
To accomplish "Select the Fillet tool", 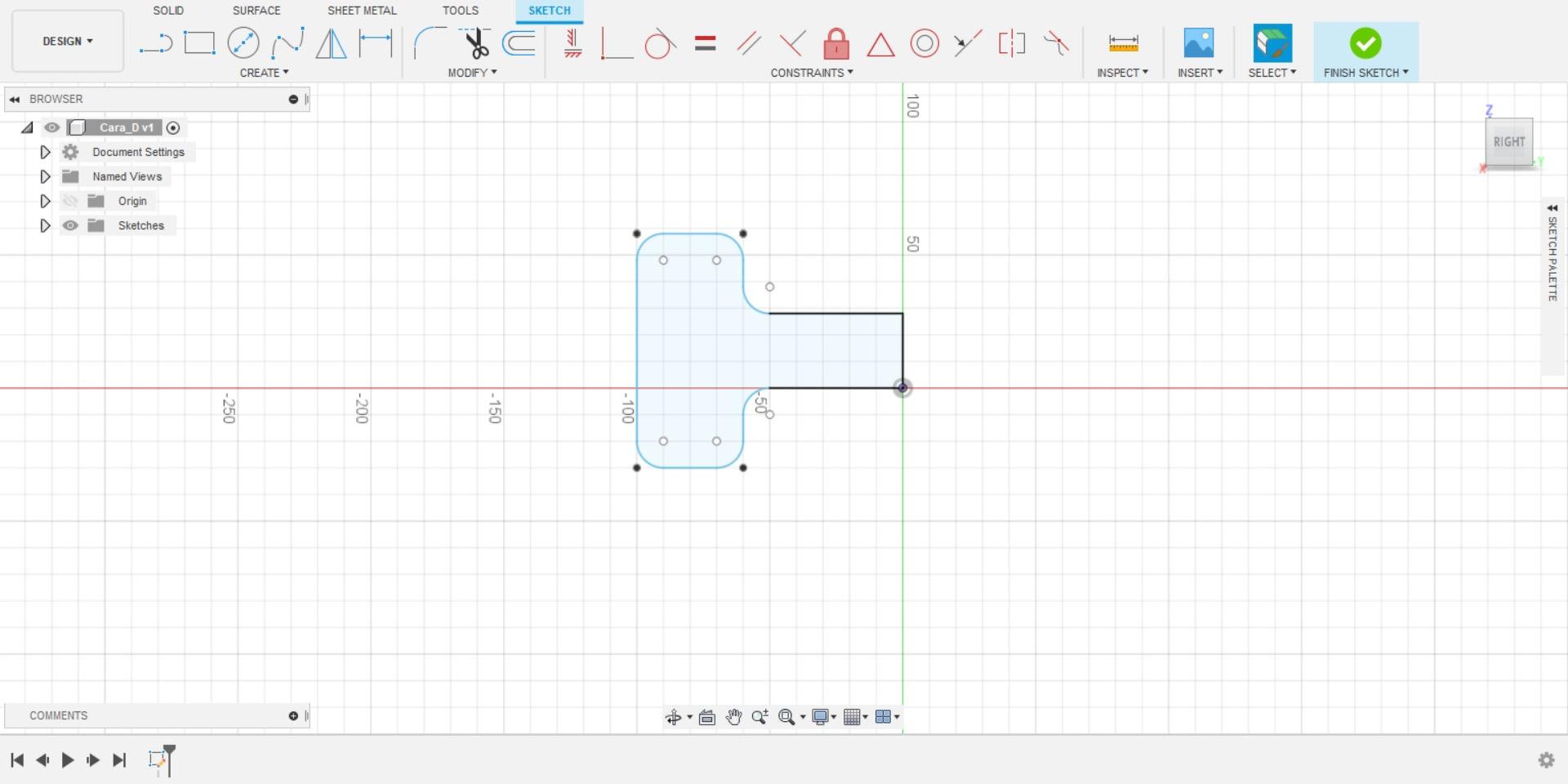I will 430,42.
